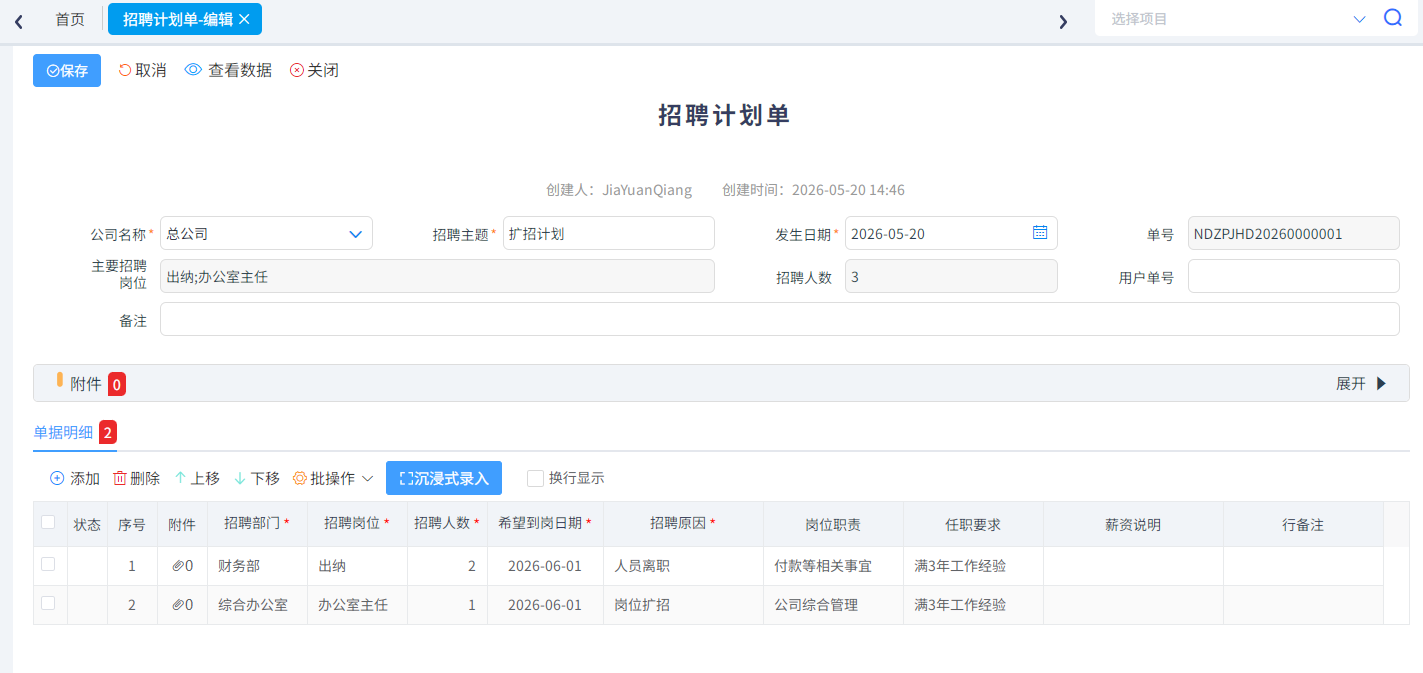
Task: Click the magnifier search icon
Action: tap(1393, 18)
